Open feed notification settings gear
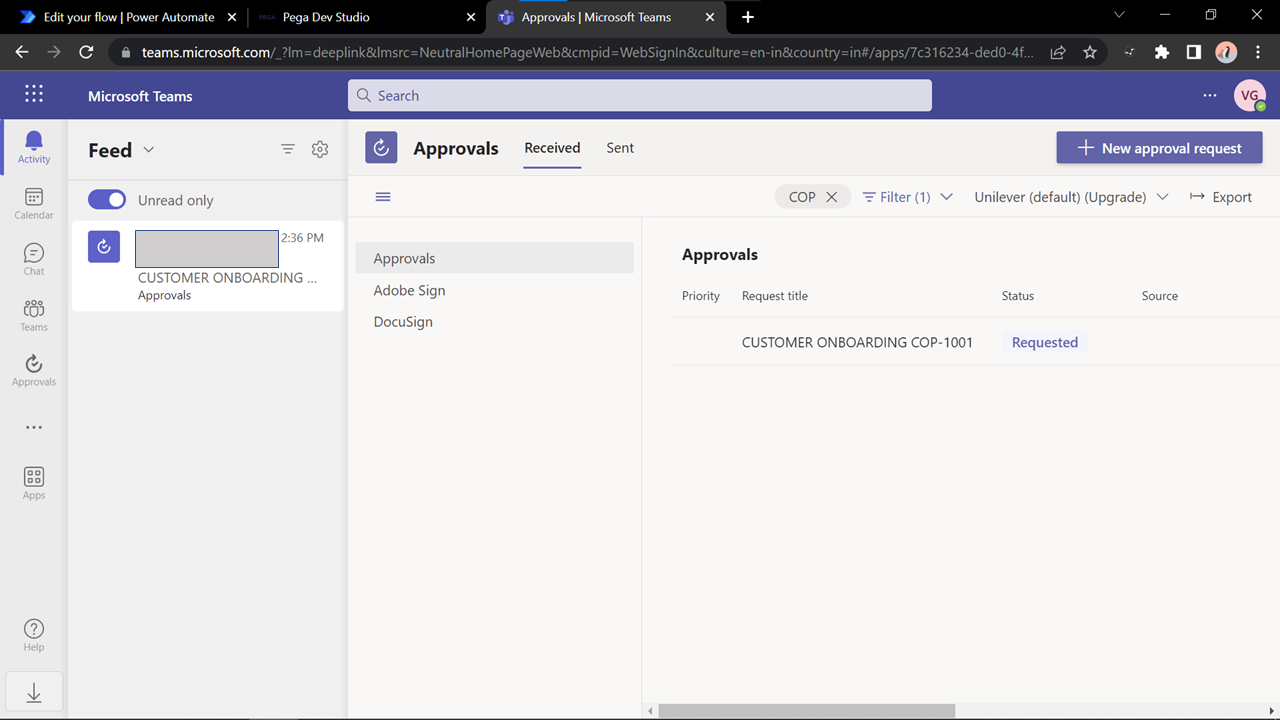The width and height of the screenshot is (1280, 720). 320,149
